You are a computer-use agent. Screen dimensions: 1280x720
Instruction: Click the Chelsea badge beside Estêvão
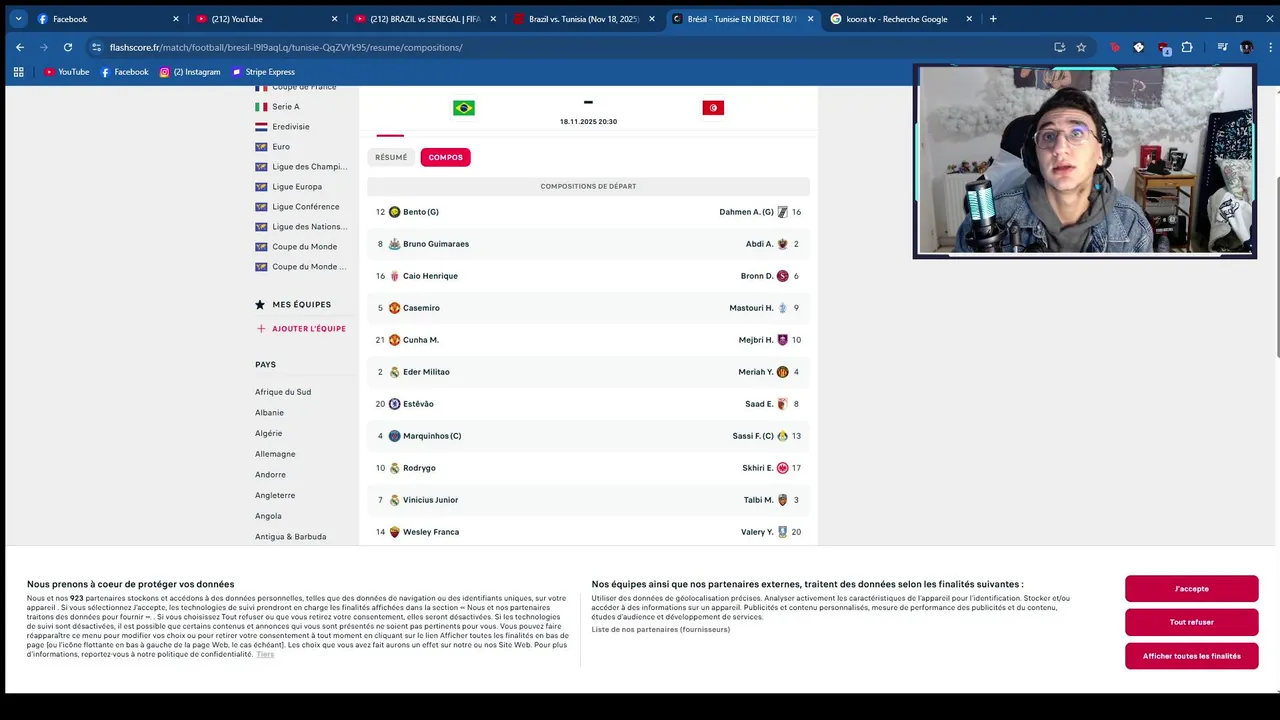[394, 404]
